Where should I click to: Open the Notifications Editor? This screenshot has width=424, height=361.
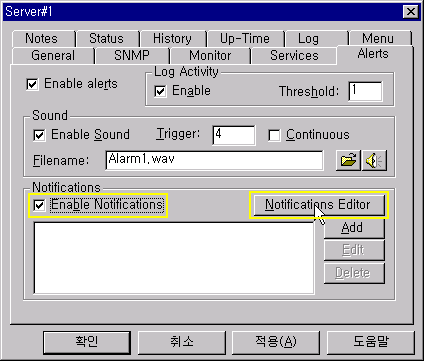point(319,205)
